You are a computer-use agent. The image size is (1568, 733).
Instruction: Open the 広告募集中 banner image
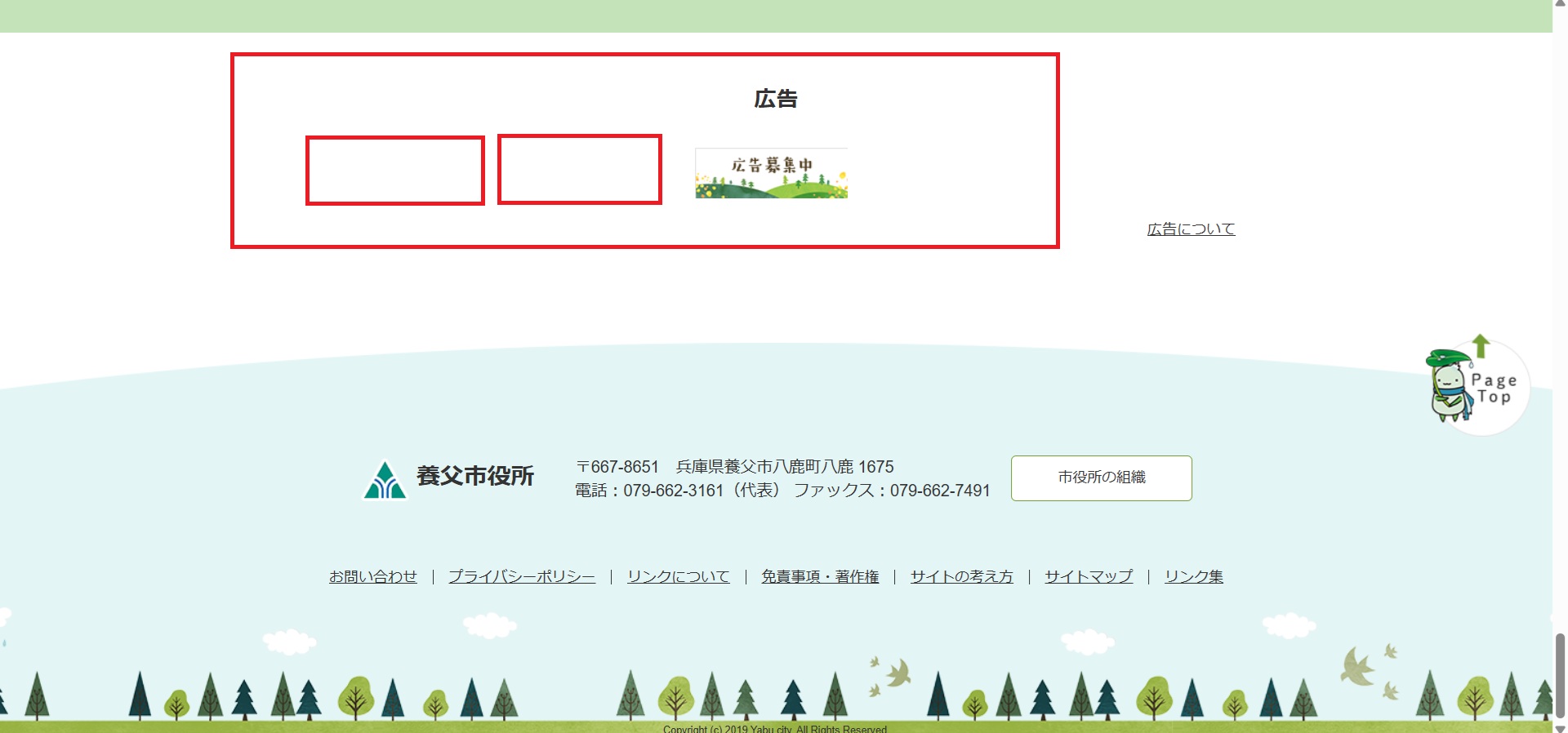(x=771, y=173)
